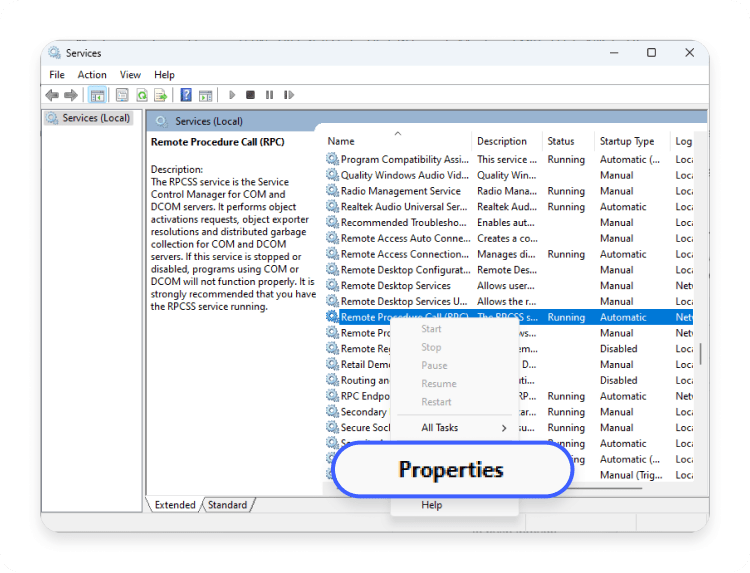This screenshot has height=573, width=750.
Task: Click the Refresh toolbar icon
Action: tap(141, 95)
